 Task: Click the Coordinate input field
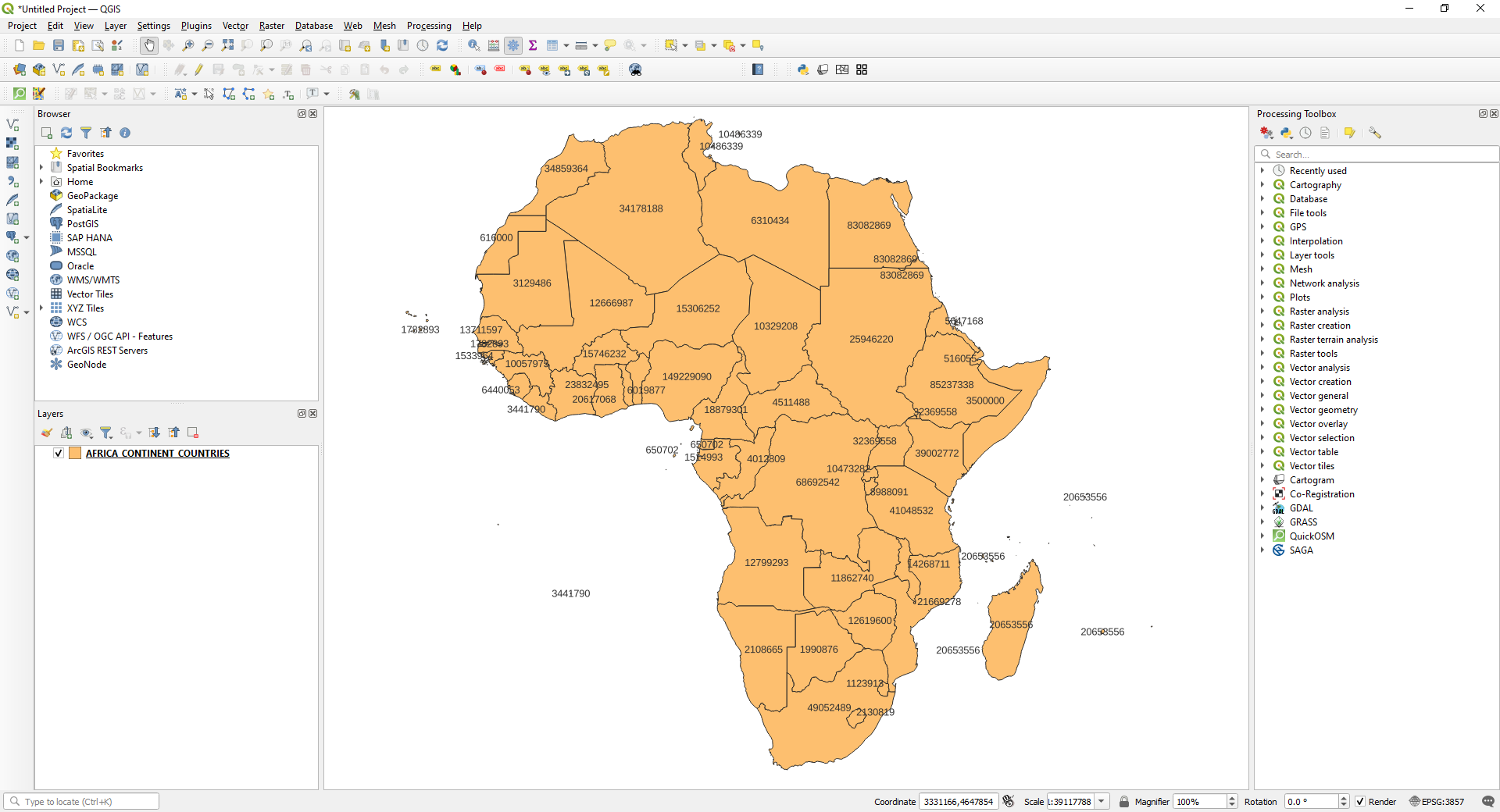click(959, 801)
